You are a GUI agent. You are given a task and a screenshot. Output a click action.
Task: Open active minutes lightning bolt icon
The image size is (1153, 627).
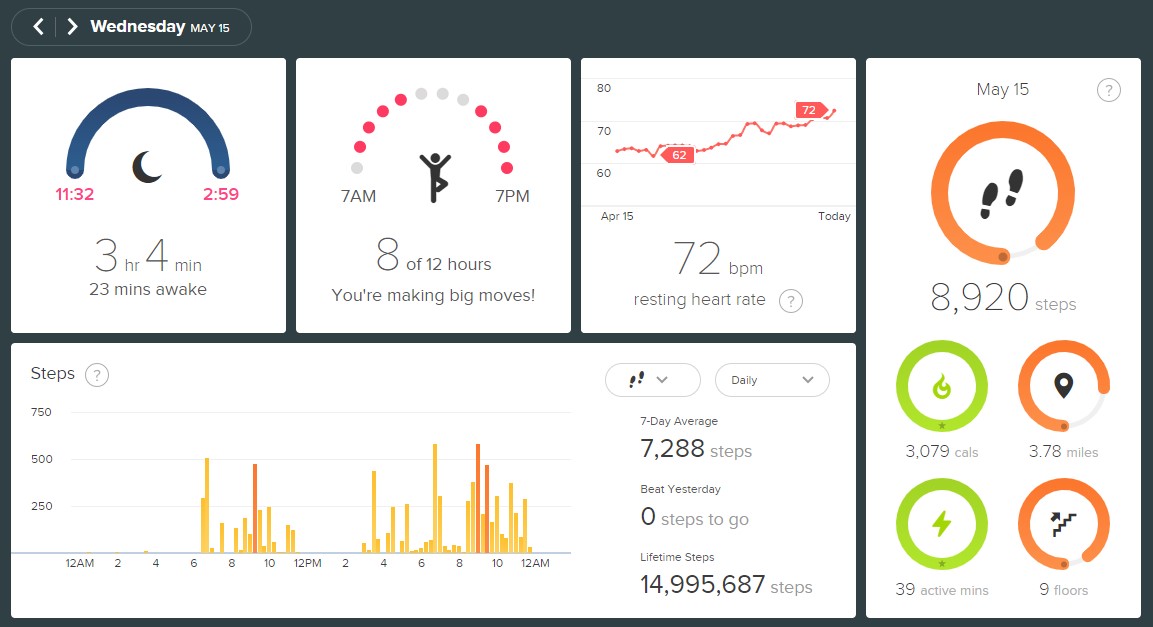941,523
